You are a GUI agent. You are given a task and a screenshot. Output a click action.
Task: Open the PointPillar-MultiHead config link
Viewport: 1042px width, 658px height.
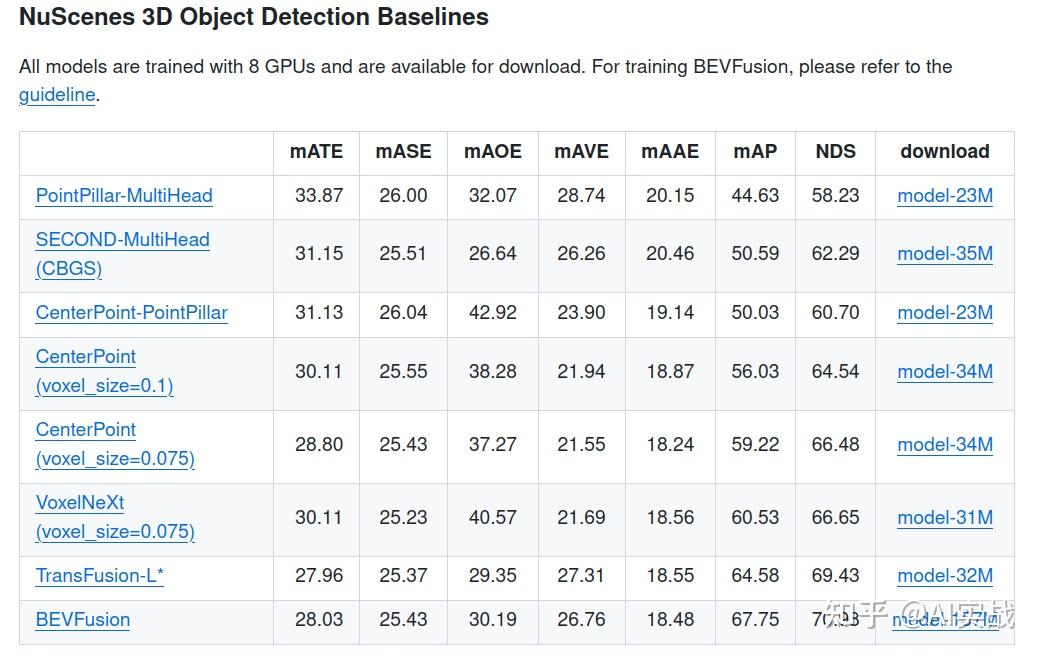pyautogui.click(x=124, y=196)
